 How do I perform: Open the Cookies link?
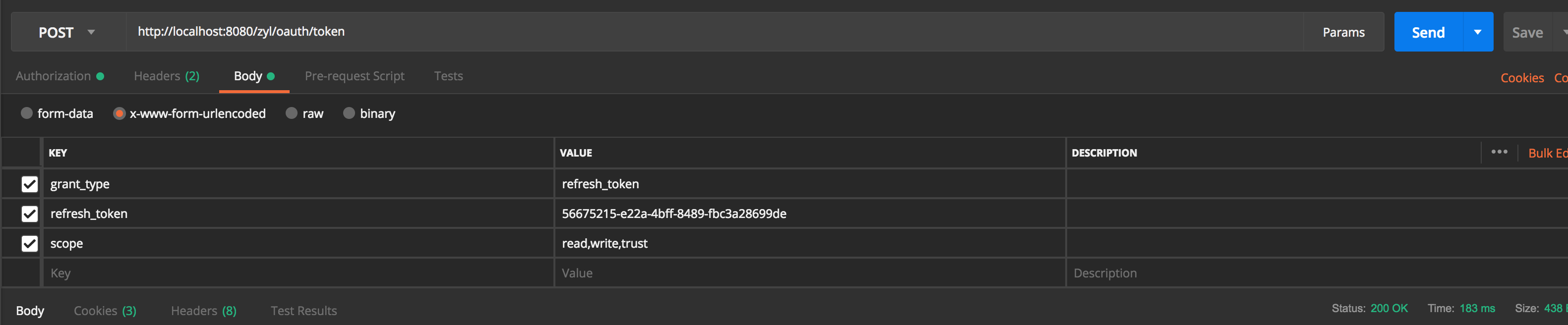1522,78
